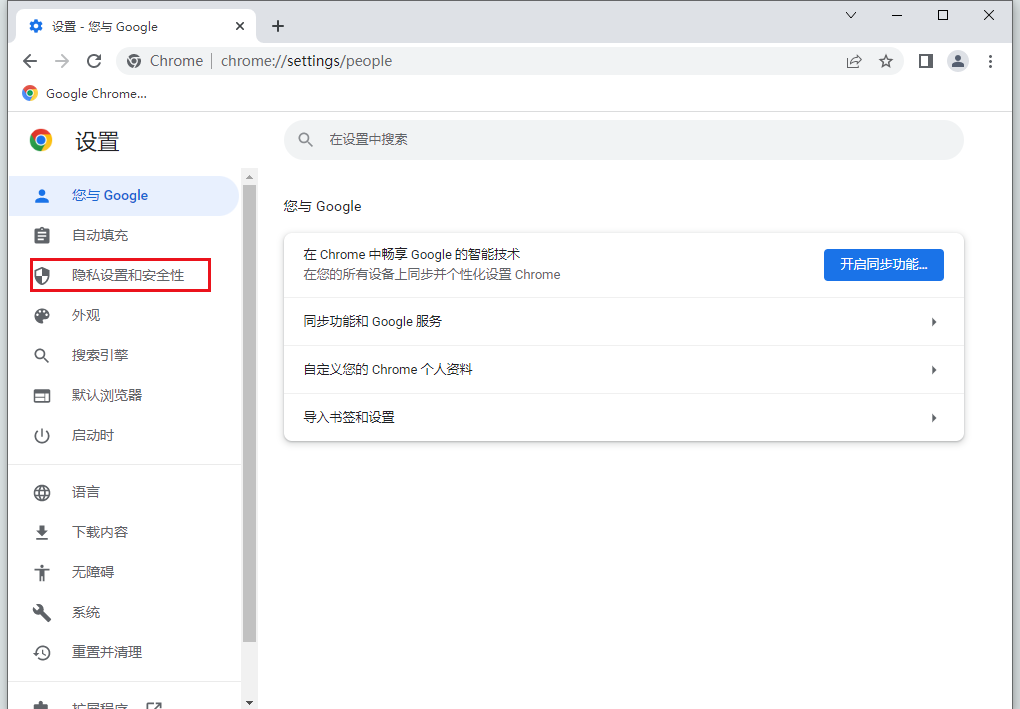
Task: Share this page via the share icon
Action: tap(853, 61)
